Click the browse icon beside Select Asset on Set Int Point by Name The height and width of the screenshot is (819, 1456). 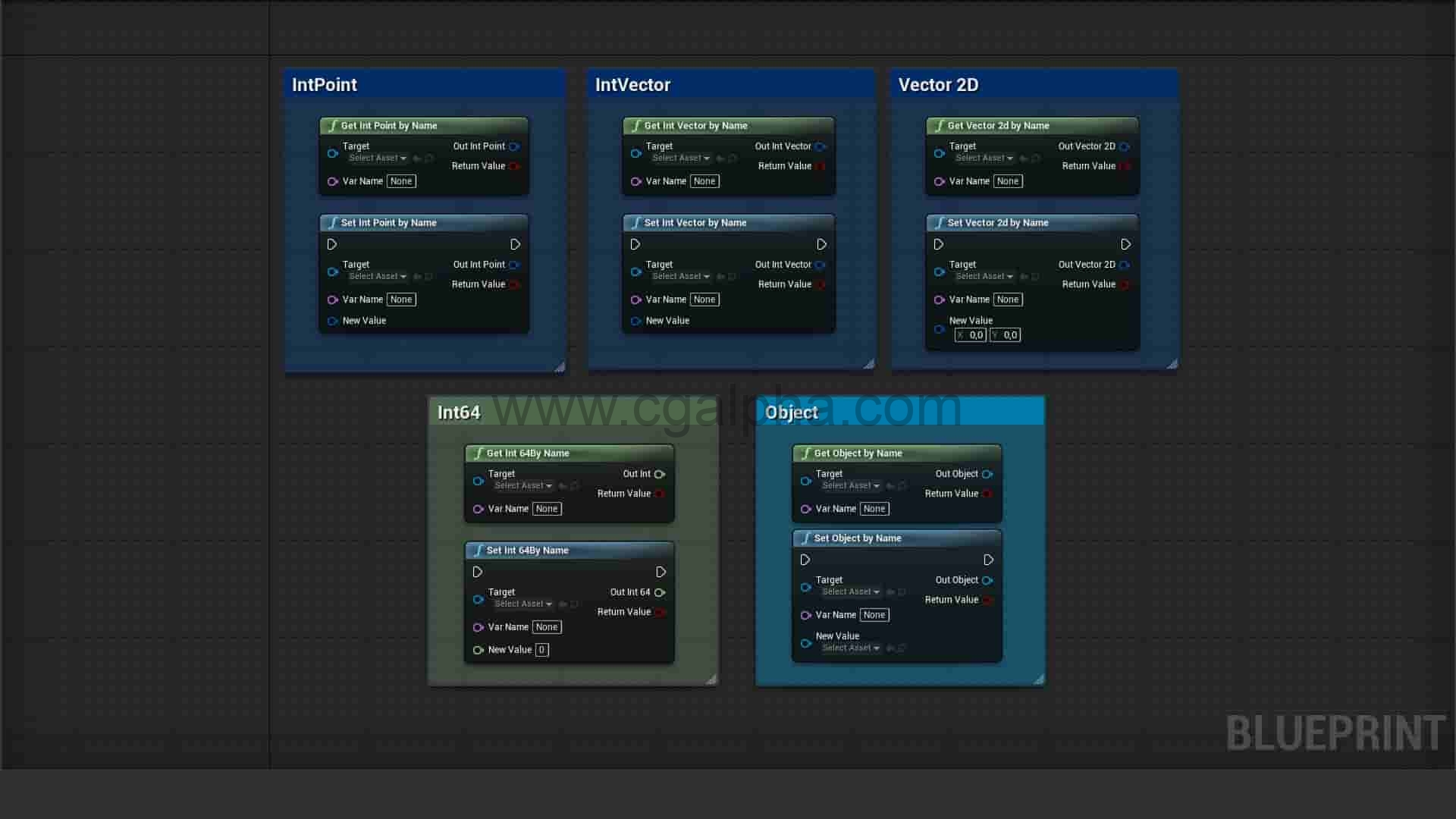tap(429, 276)
